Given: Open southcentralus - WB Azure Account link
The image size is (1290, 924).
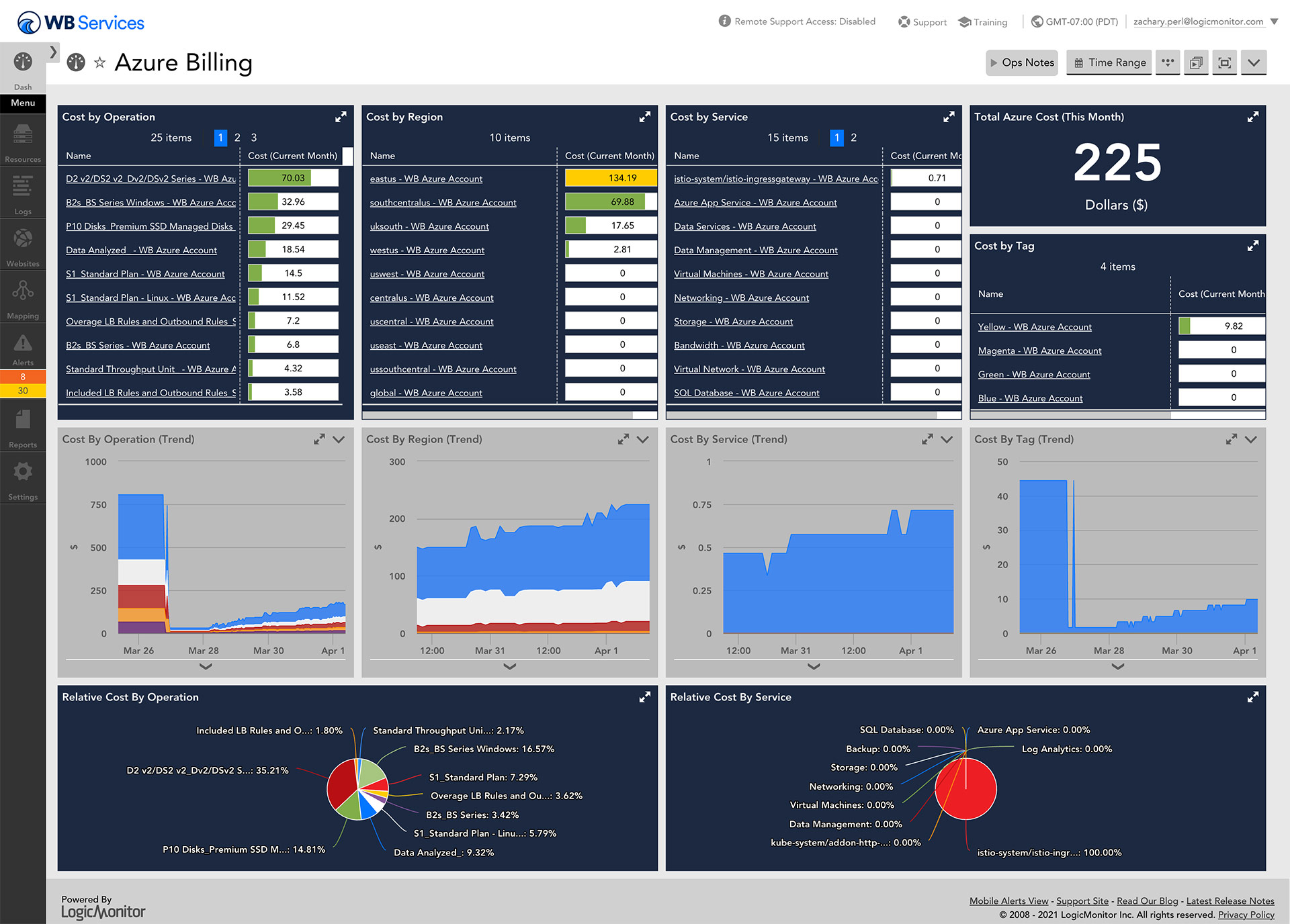Looking at the screenshot, I should (x=443, y=202).
